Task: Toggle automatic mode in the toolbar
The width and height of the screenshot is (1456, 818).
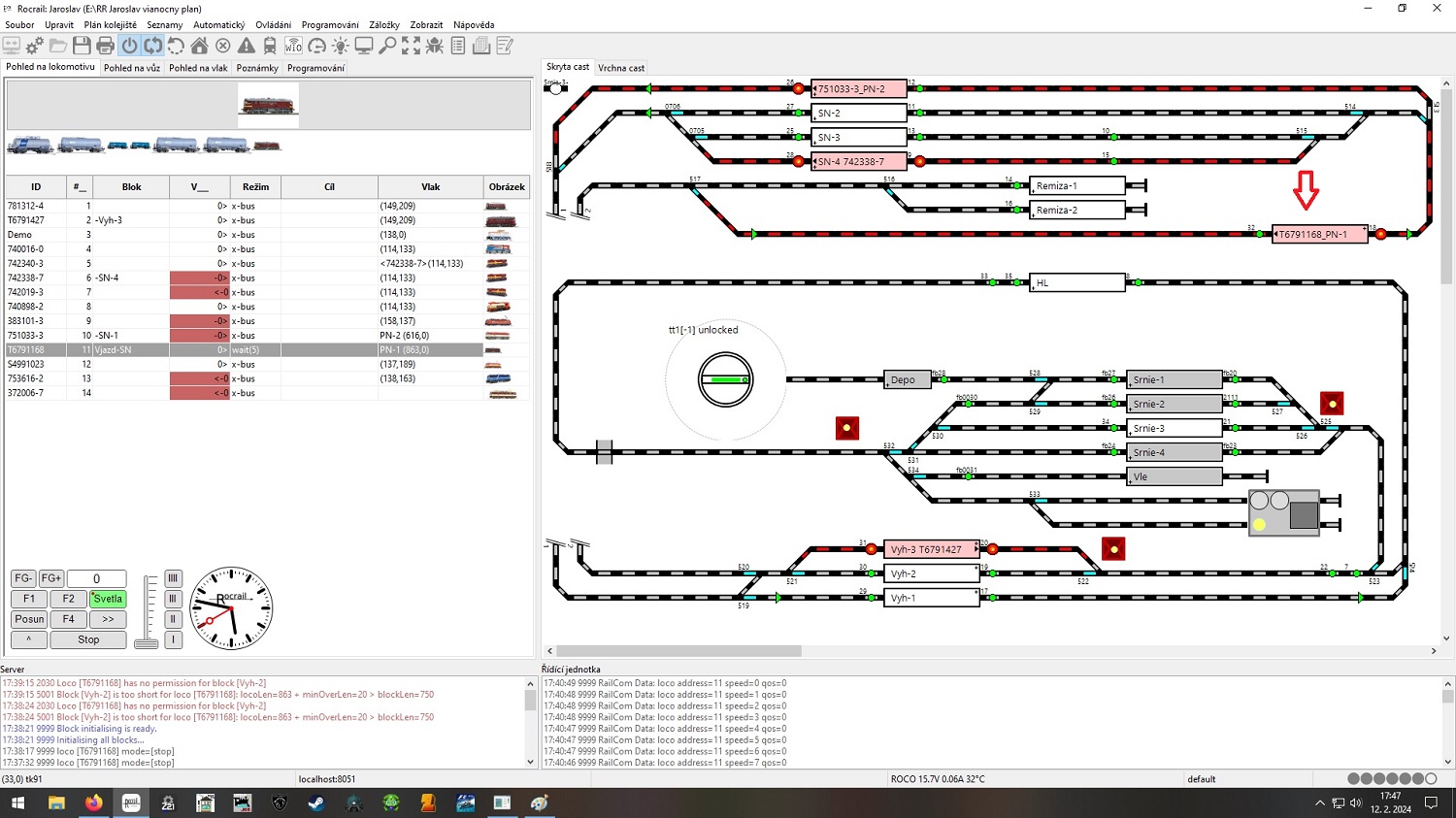Action: (152, 46)
